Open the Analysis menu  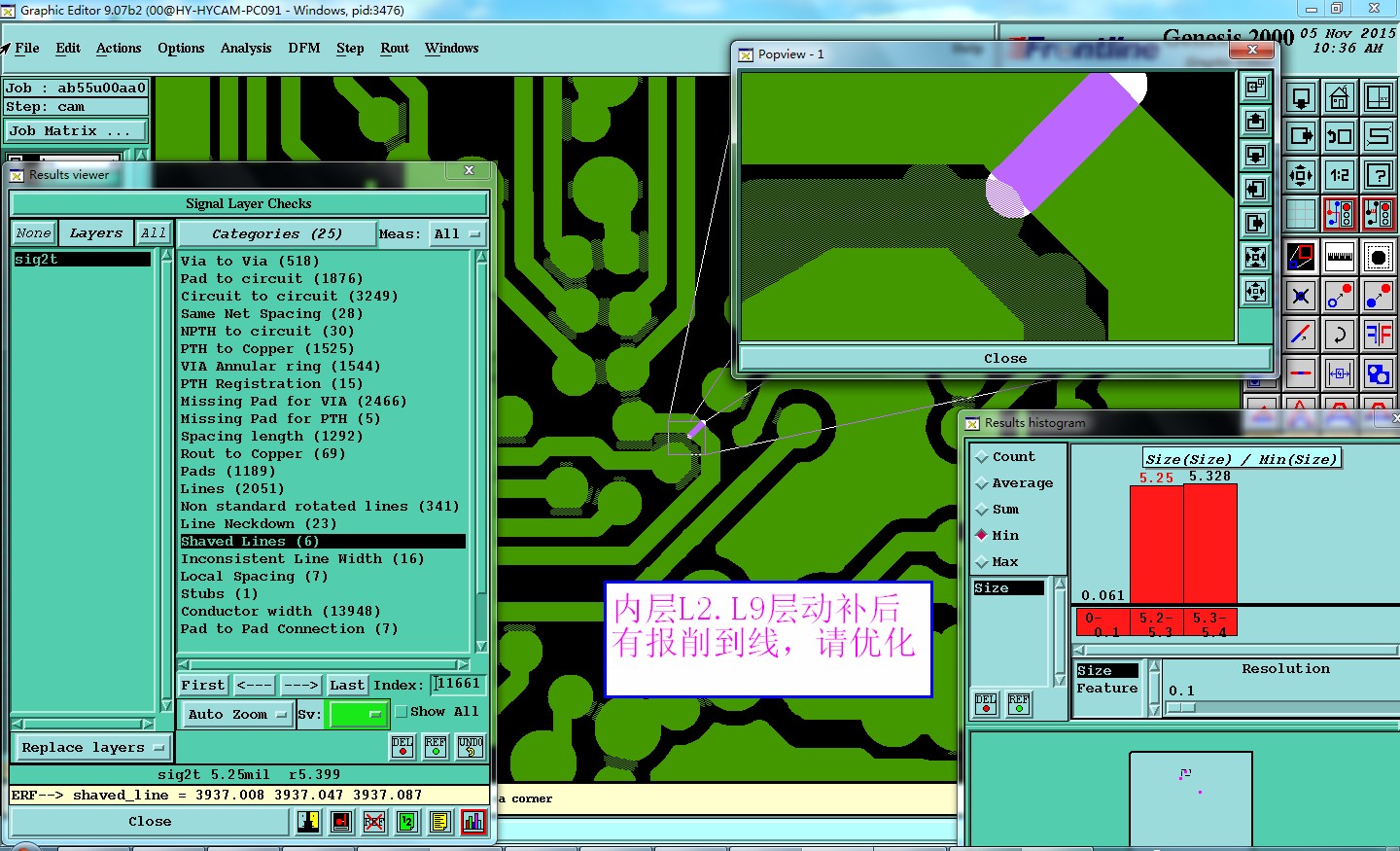point(246,48)
